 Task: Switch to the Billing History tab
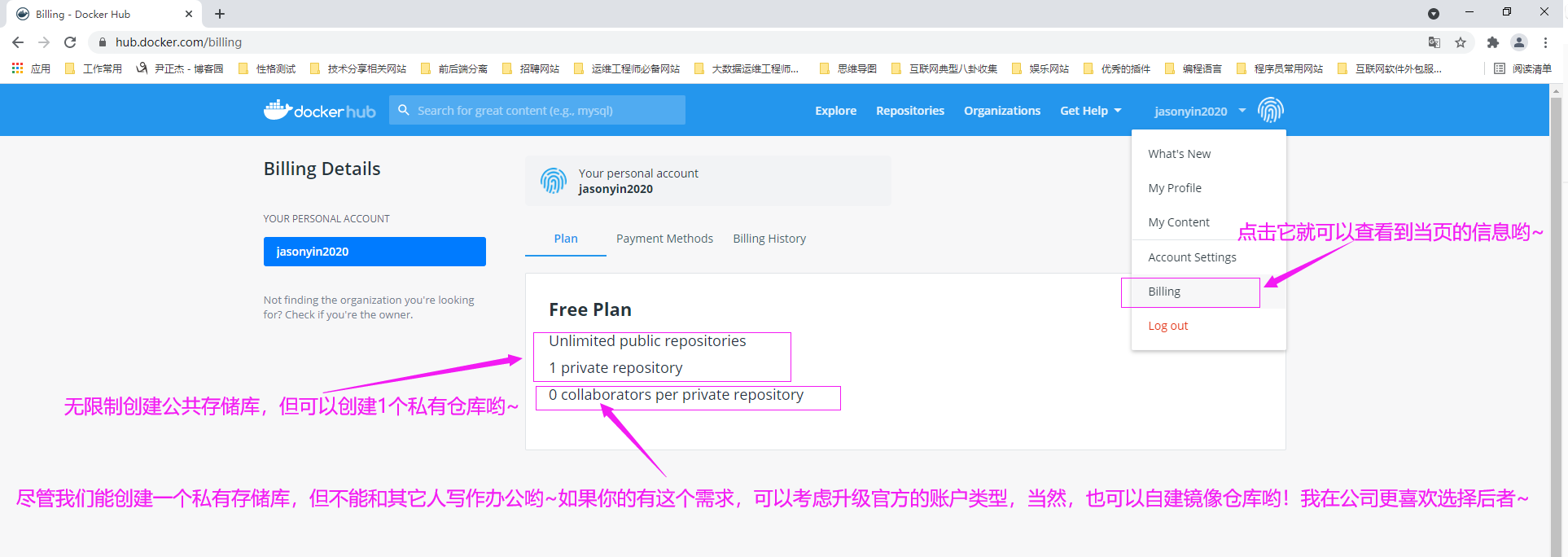(769, 239)
